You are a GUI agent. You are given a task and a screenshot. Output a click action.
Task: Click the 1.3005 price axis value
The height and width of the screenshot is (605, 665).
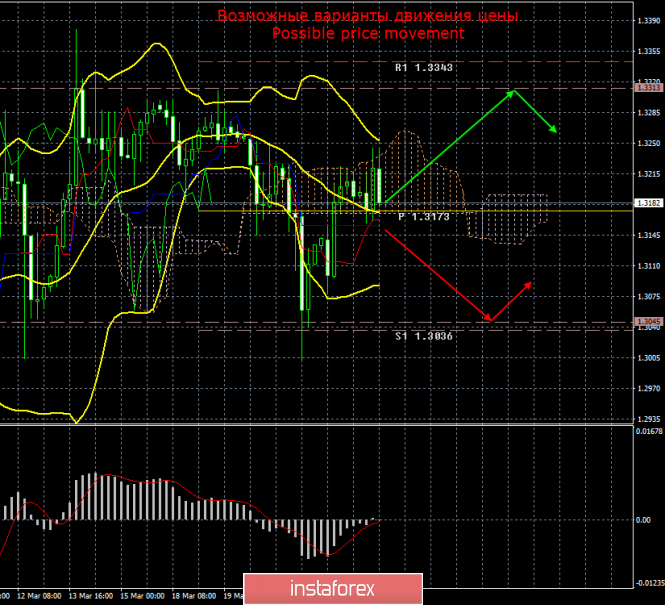[649, 358]
